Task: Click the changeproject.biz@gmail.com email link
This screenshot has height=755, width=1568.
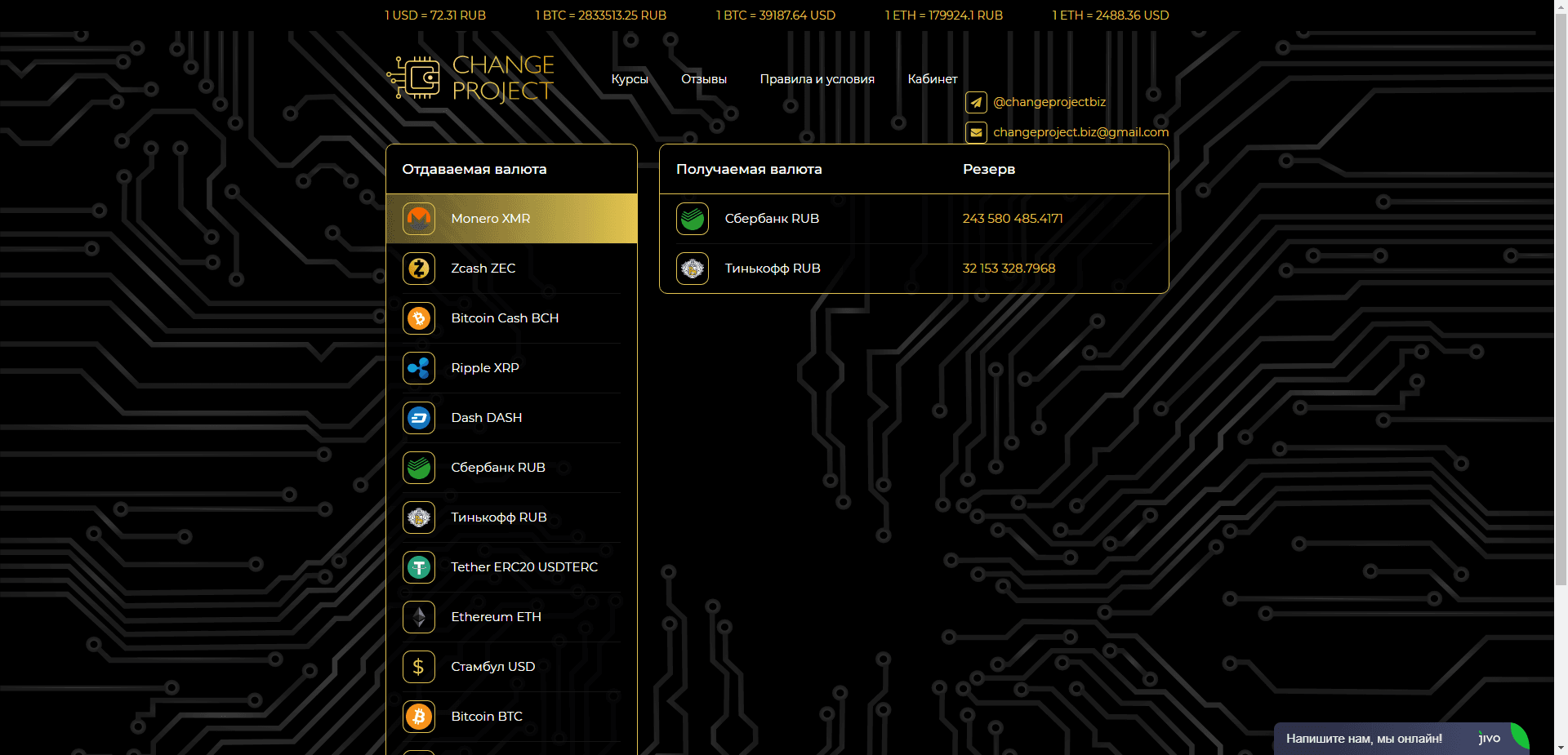Action: [x=1080, y=132]
